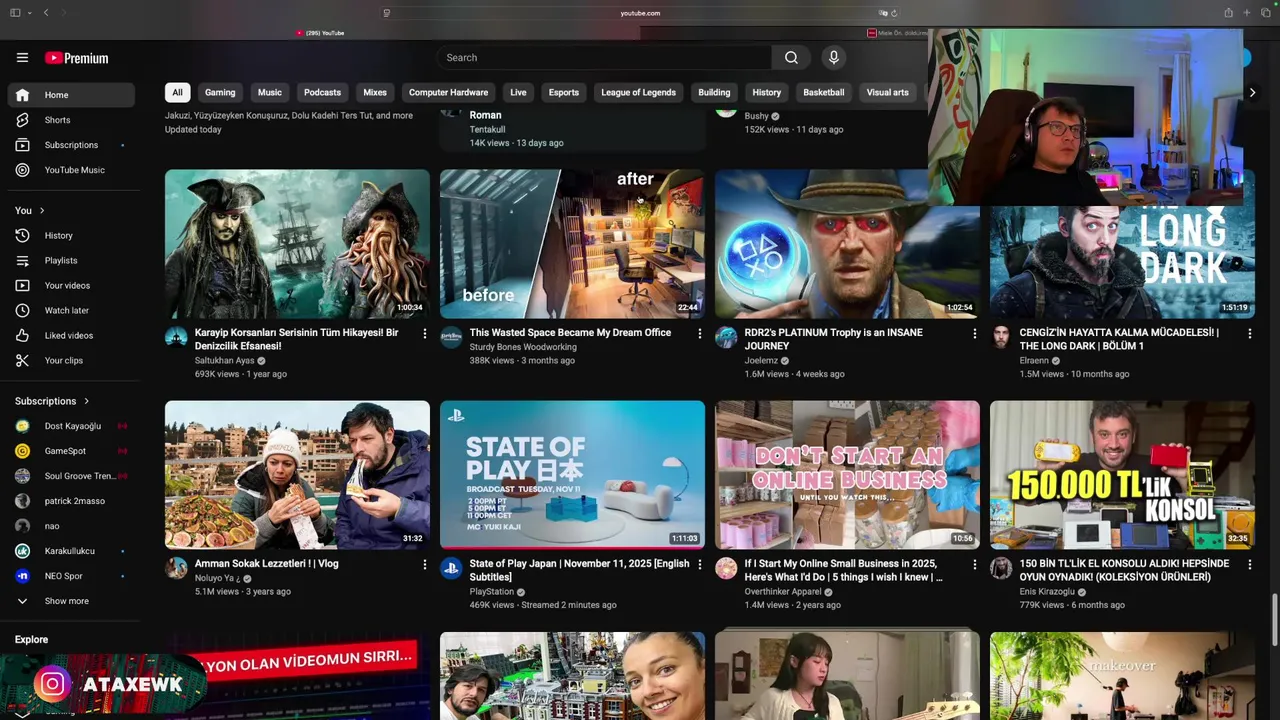
Task: Select the Gaming filter chip
Action: coord(220,93)
